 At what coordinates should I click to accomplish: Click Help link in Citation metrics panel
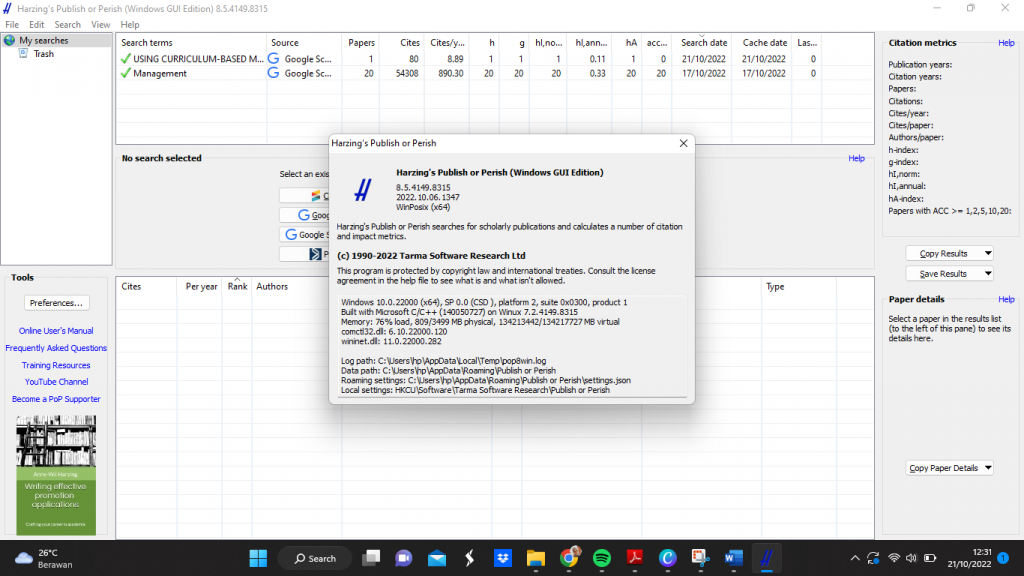tap(1006, 42)
